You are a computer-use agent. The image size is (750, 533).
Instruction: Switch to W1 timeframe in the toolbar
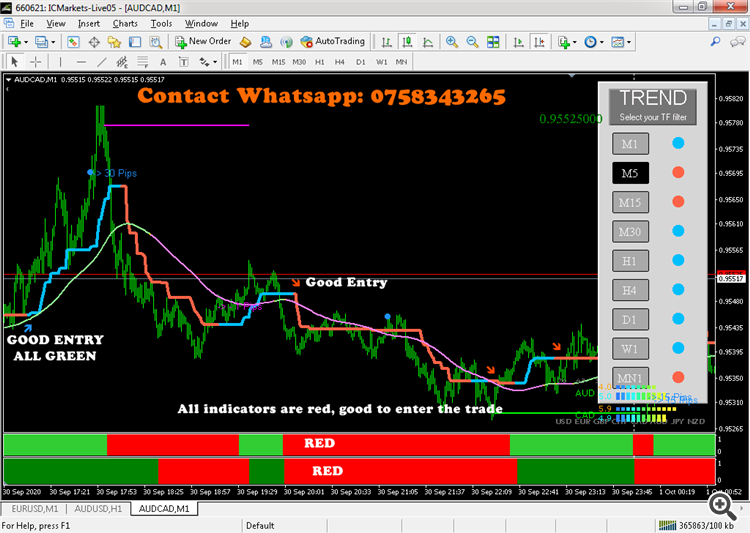click(x=381, y=62)
